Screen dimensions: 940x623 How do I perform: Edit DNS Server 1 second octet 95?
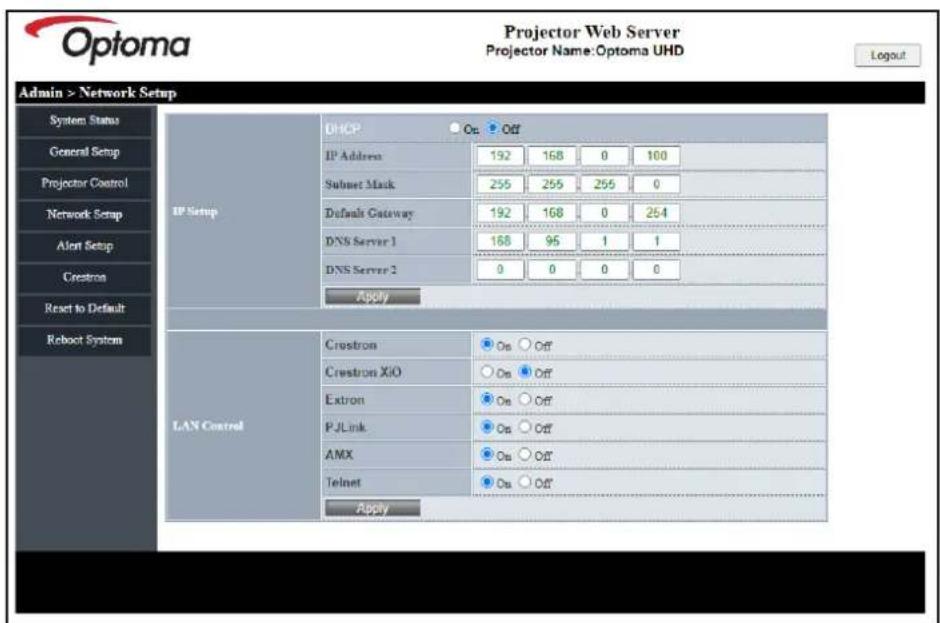(x=552, y=241)
